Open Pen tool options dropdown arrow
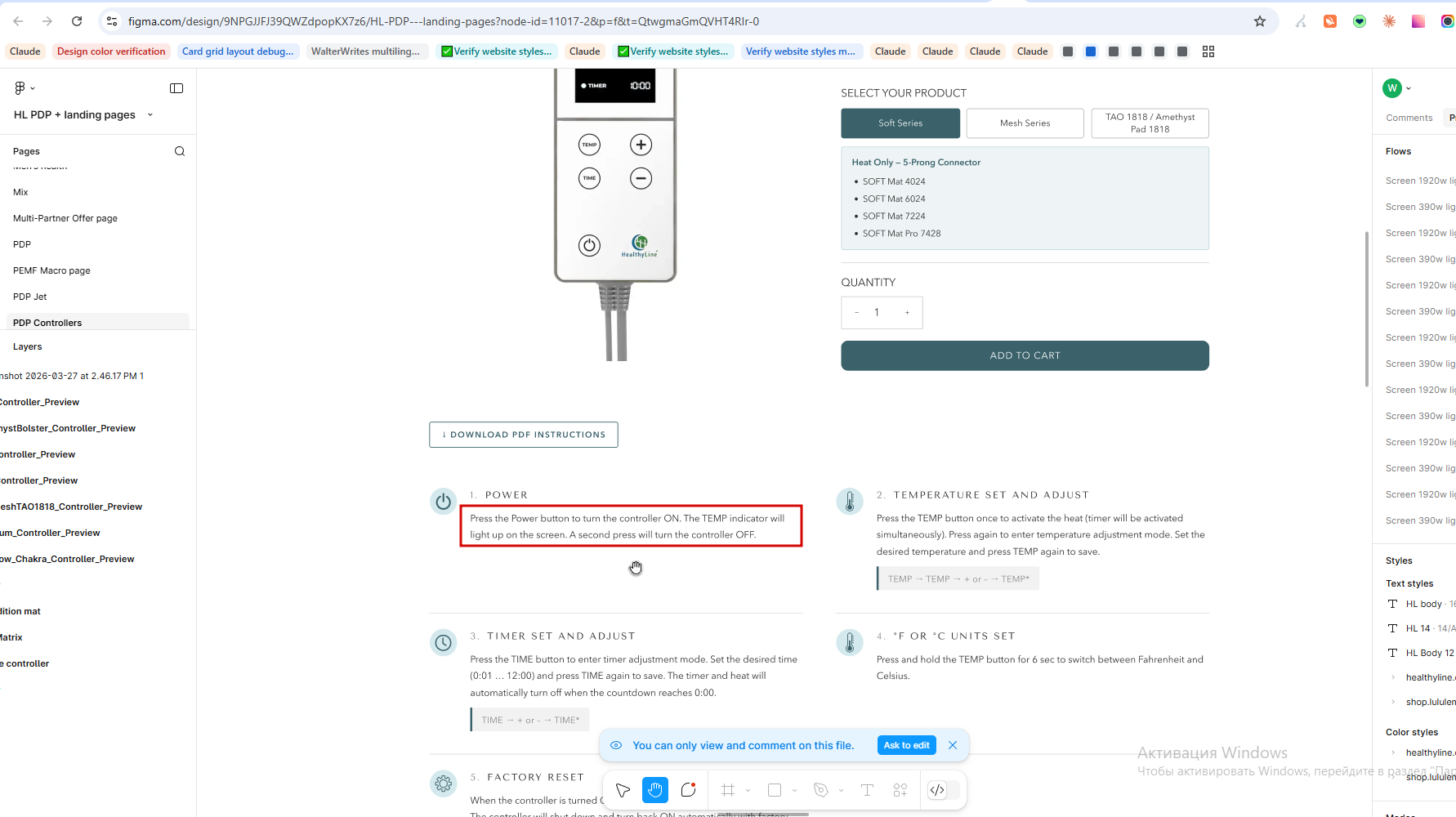Image resolution: width=1456 pixels, height=817 pixels. 841,790
